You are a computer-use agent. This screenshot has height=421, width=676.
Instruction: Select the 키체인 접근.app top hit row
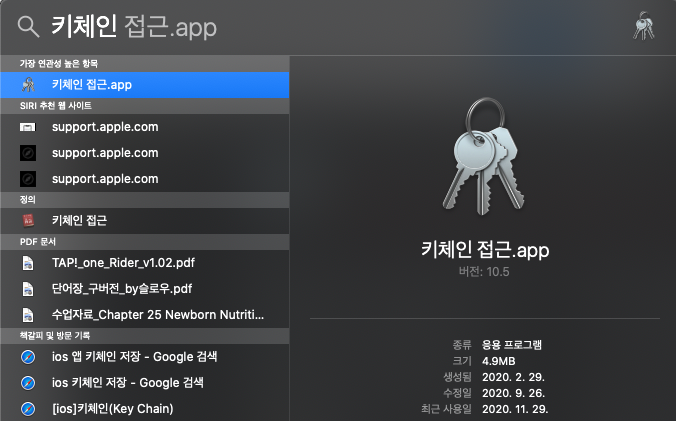(145, 84)
